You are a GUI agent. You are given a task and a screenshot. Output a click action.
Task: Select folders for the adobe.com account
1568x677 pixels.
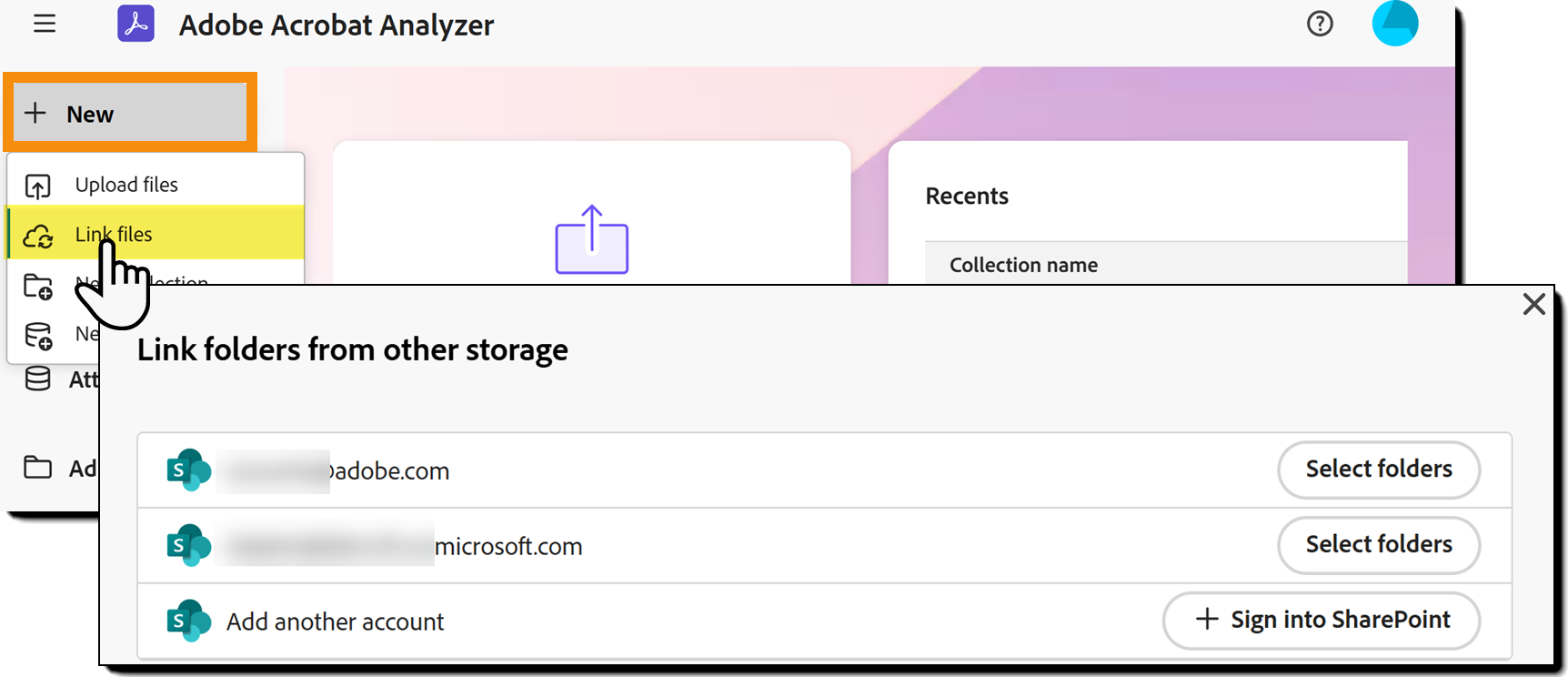coord(1378,470)
